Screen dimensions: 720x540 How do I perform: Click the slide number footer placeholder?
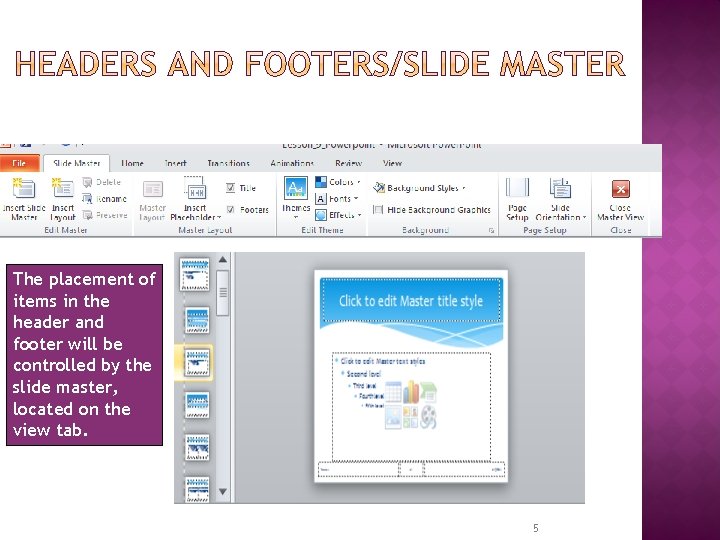pos(464,469)
